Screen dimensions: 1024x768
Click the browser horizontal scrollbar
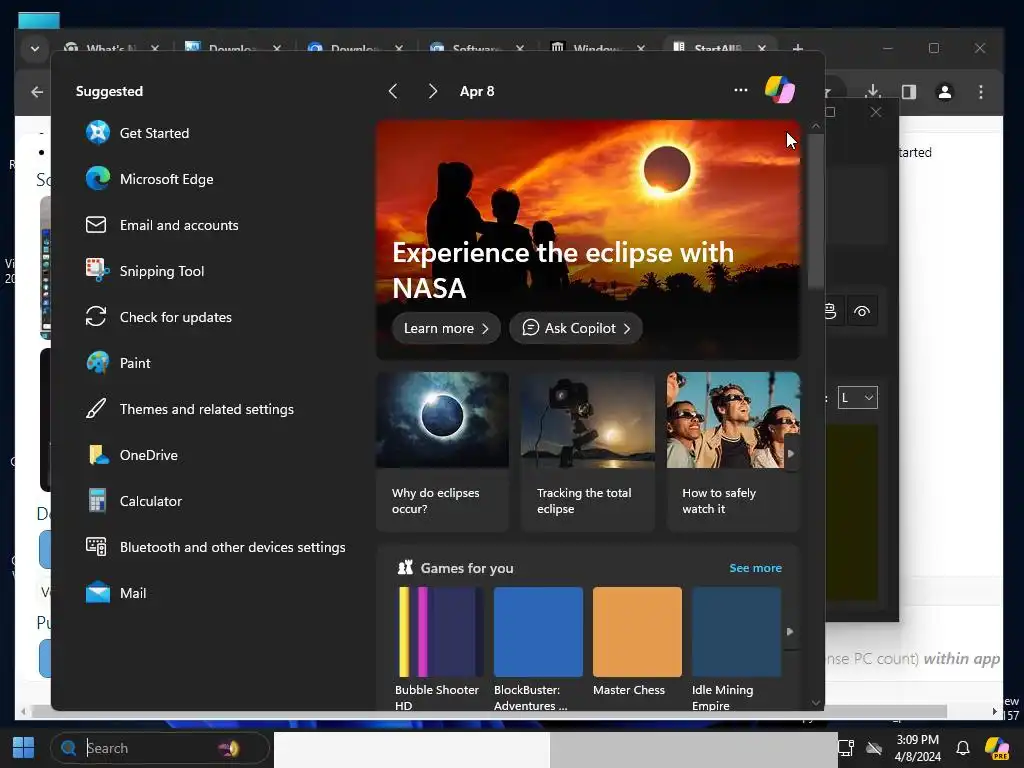pyautogui.click(x=490, y=711)
